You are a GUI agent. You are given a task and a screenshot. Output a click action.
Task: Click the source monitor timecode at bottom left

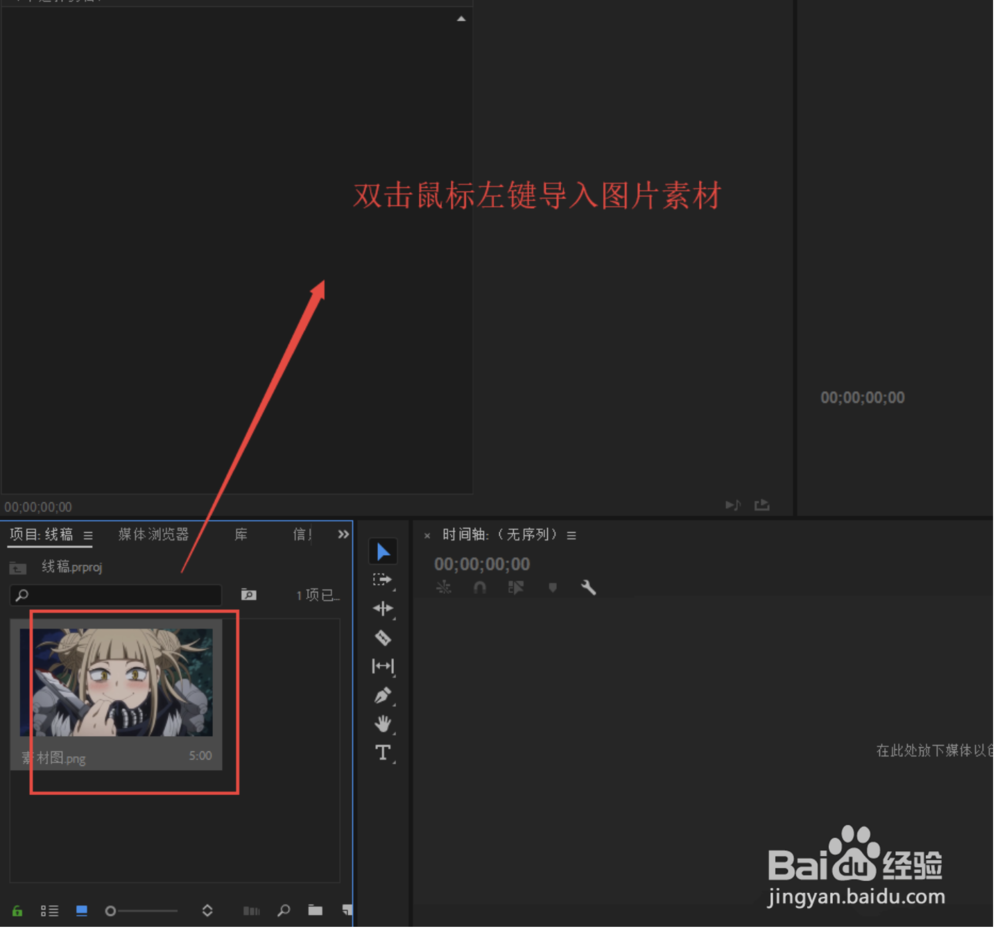pos(38,508)
